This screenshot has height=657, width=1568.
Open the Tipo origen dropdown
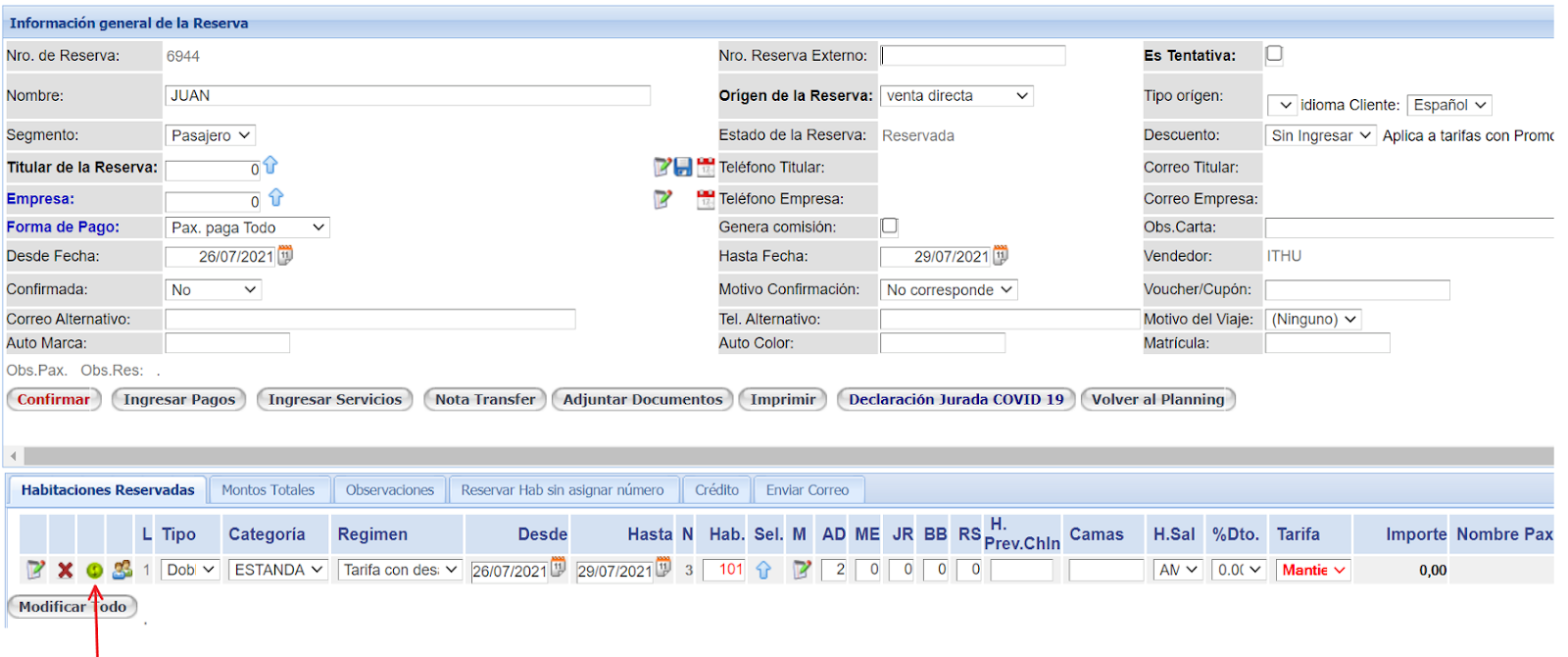pyautogui.click(x=1282, y=105)
